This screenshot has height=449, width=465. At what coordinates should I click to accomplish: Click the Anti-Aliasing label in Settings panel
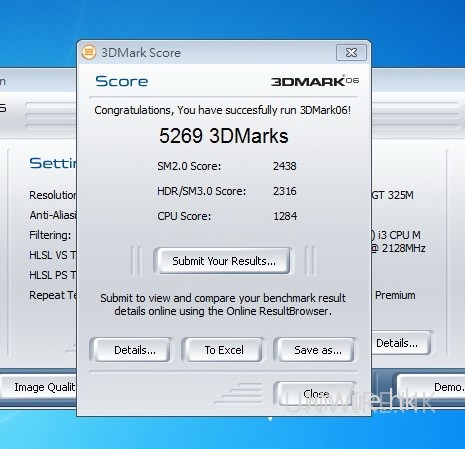tap(53, 215)
